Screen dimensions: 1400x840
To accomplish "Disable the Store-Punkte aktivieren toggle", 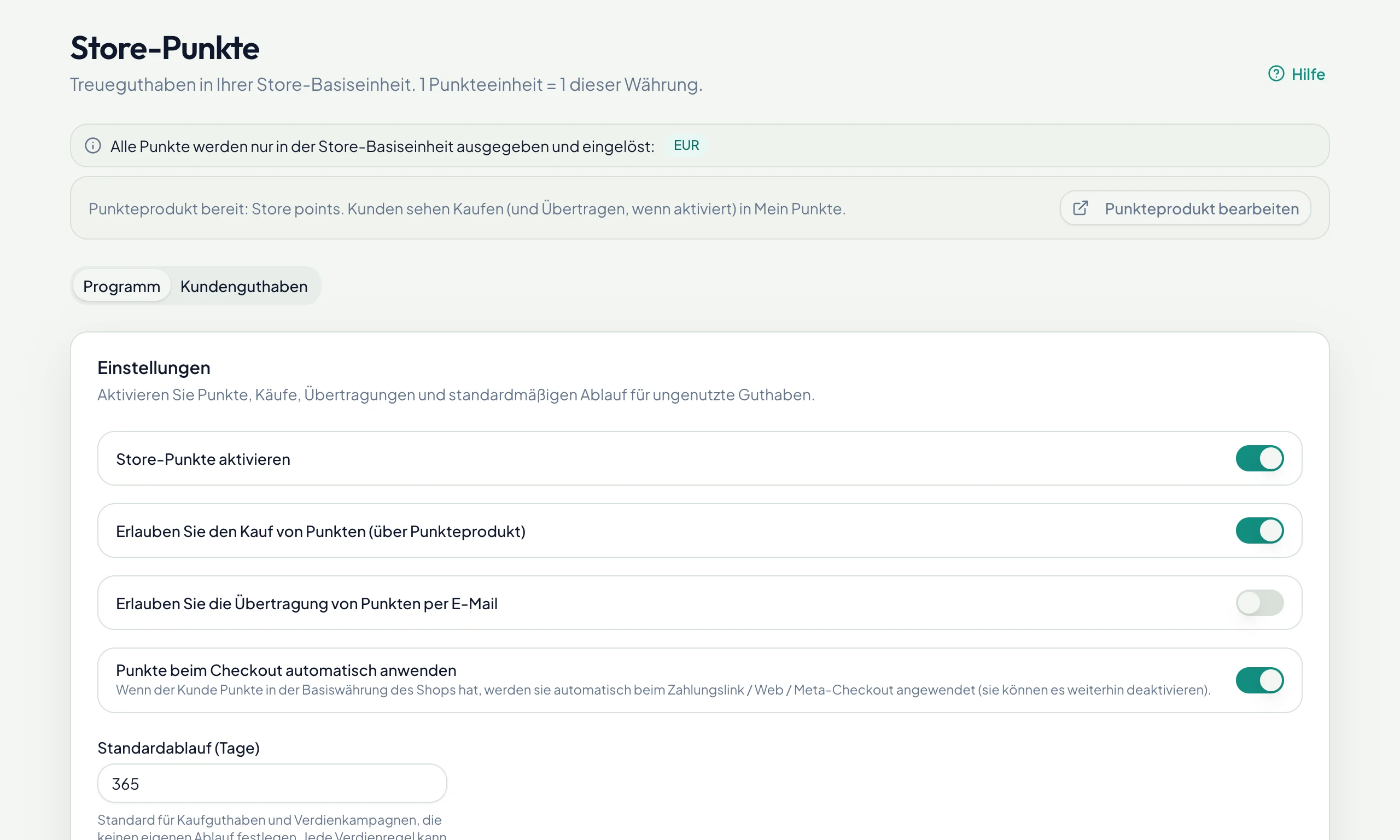I will pos(1259,458).
